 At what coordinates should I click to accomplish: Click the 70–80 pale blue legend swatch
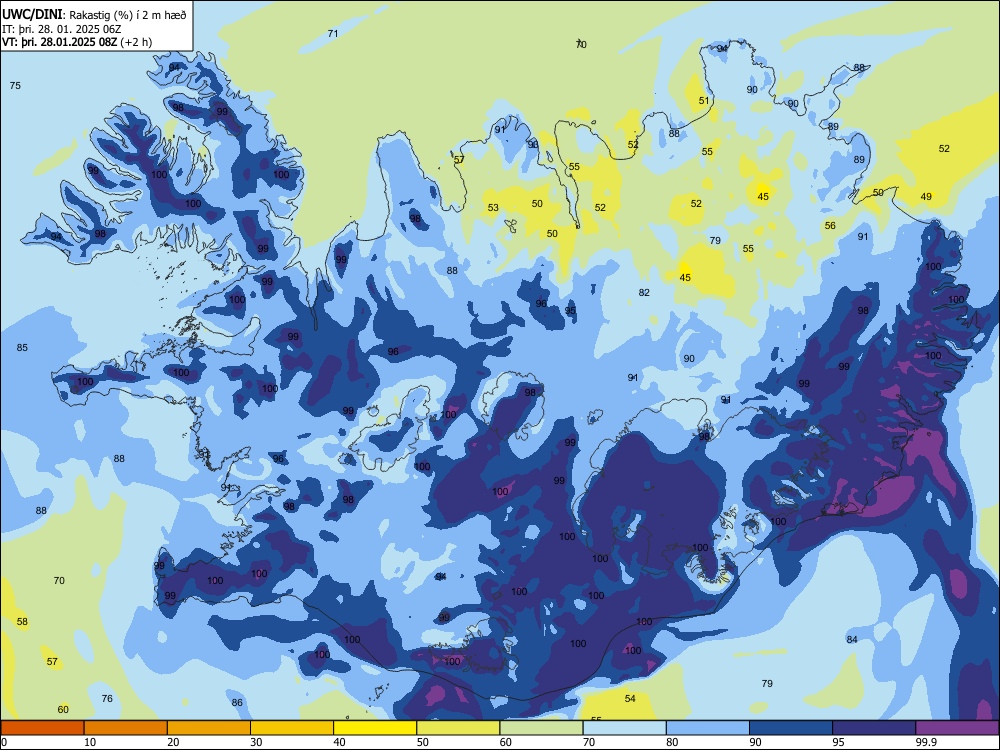pyautogui.click(x=624, y=728)
